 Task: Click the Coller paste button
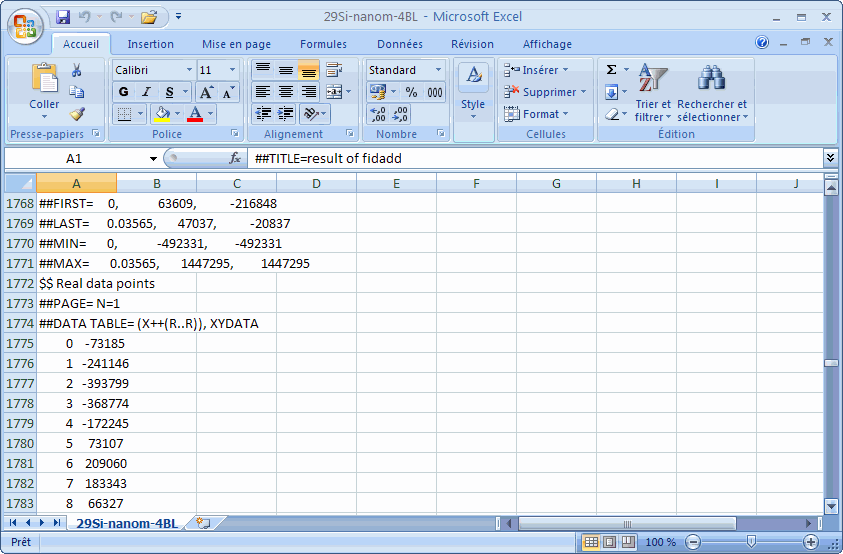[x=44, y=90]
